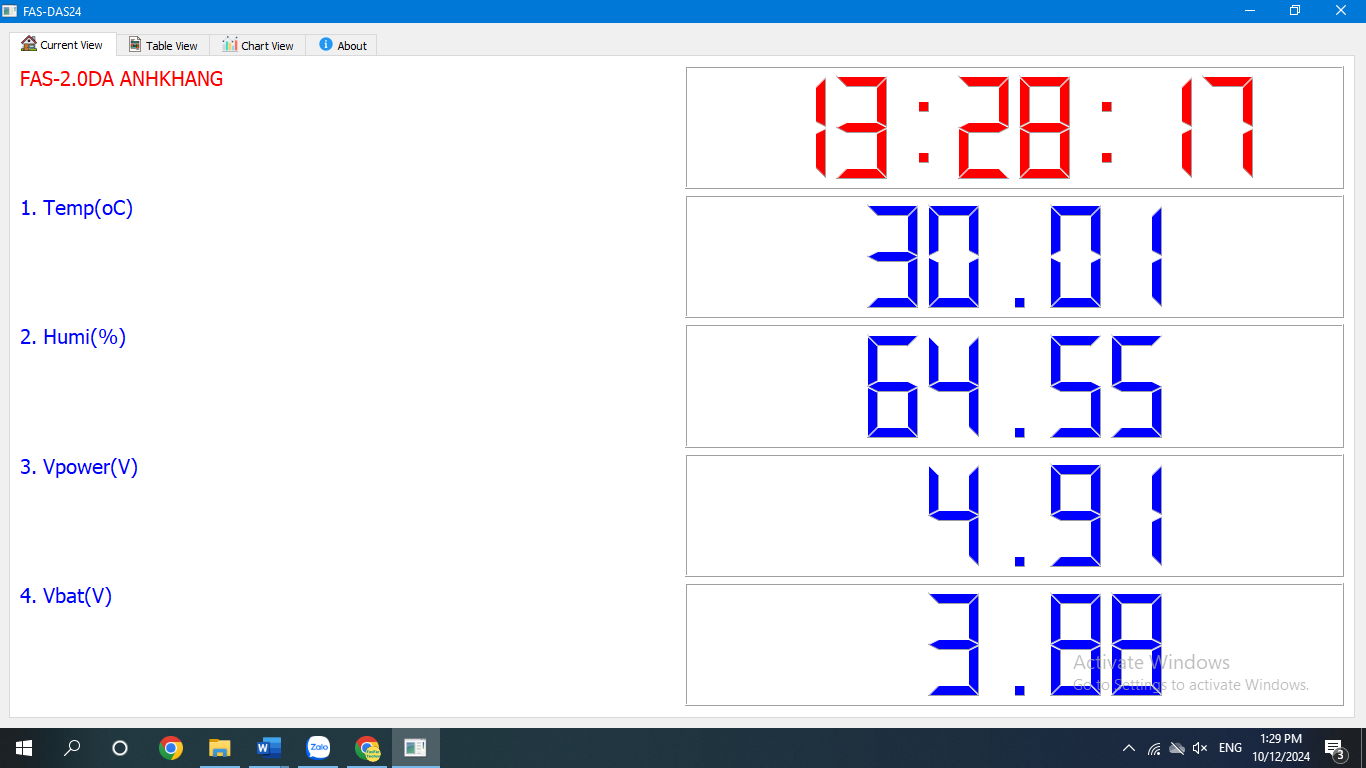The image size is (1366, 768).
Task: Open the notification center icon
Action: tap(1334, 748)
